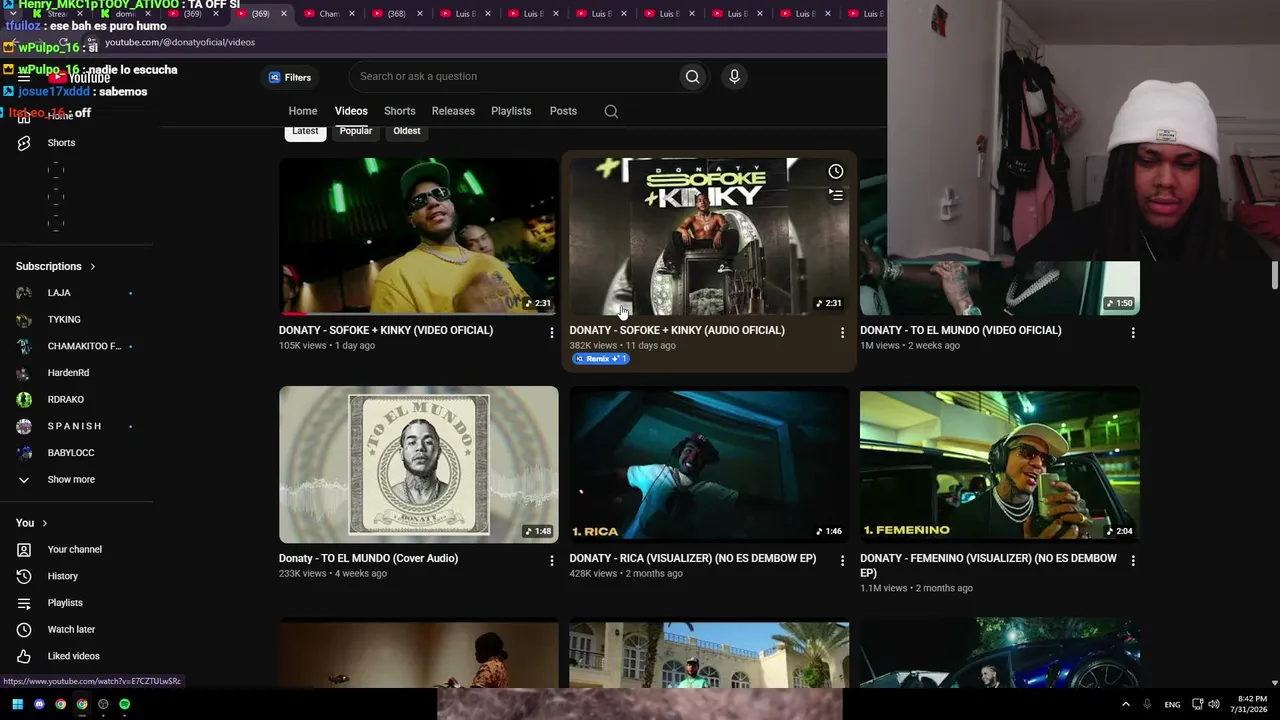Expand the You section chevron
This screenshot has height=720, width=1280.
coord(44,523)
